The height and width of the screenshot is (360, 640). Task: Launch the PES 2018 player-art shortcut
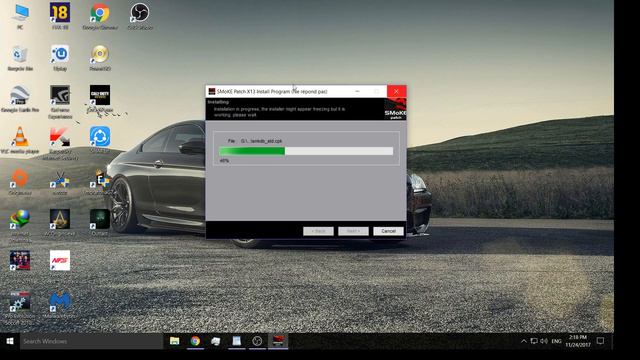tap(20, 260)
